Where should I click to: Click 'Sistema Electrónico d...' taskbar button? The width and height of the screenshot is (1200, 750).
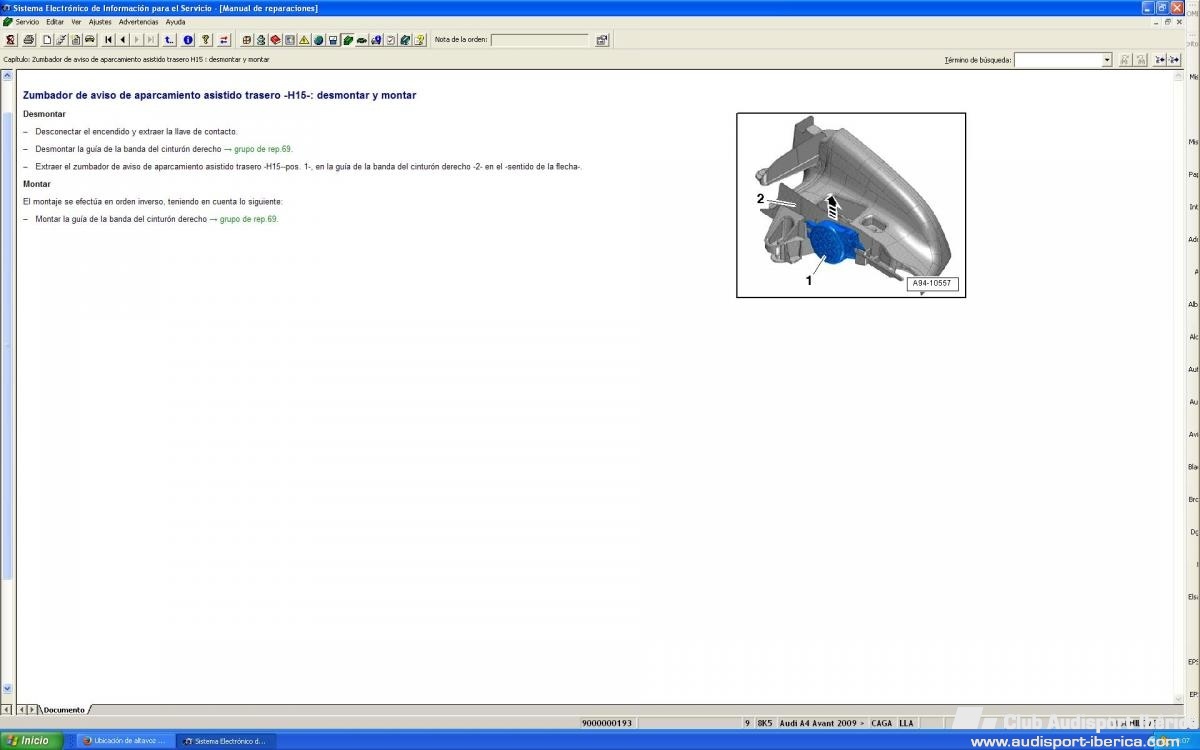225,741
